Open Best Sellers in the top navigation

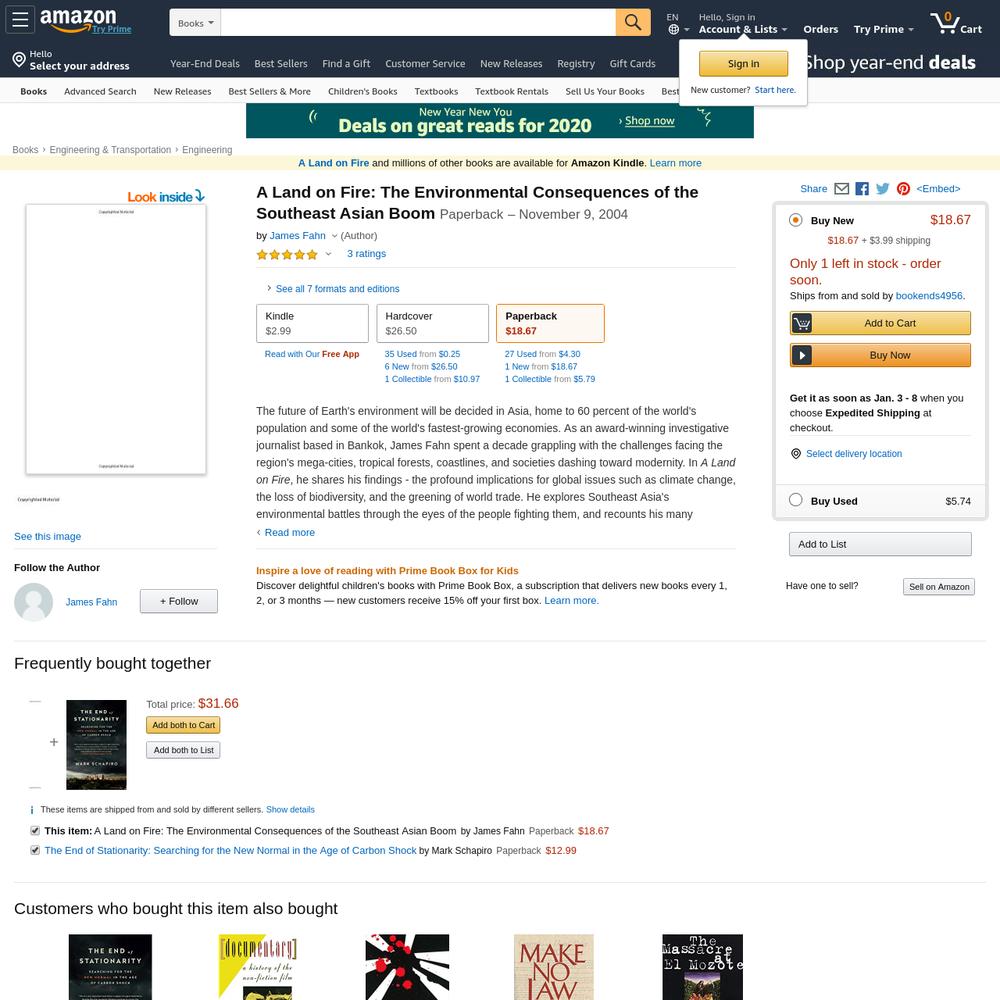tap(281, 64)
